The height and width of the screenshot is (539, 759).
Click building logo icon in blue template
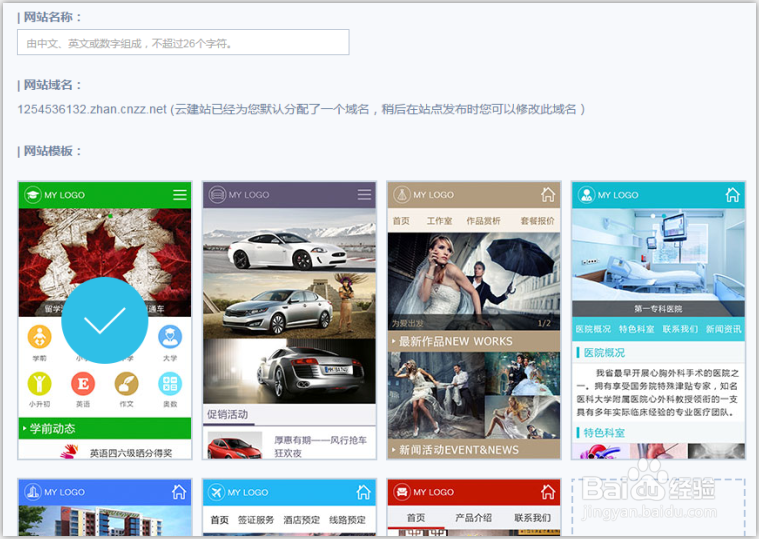32,492
